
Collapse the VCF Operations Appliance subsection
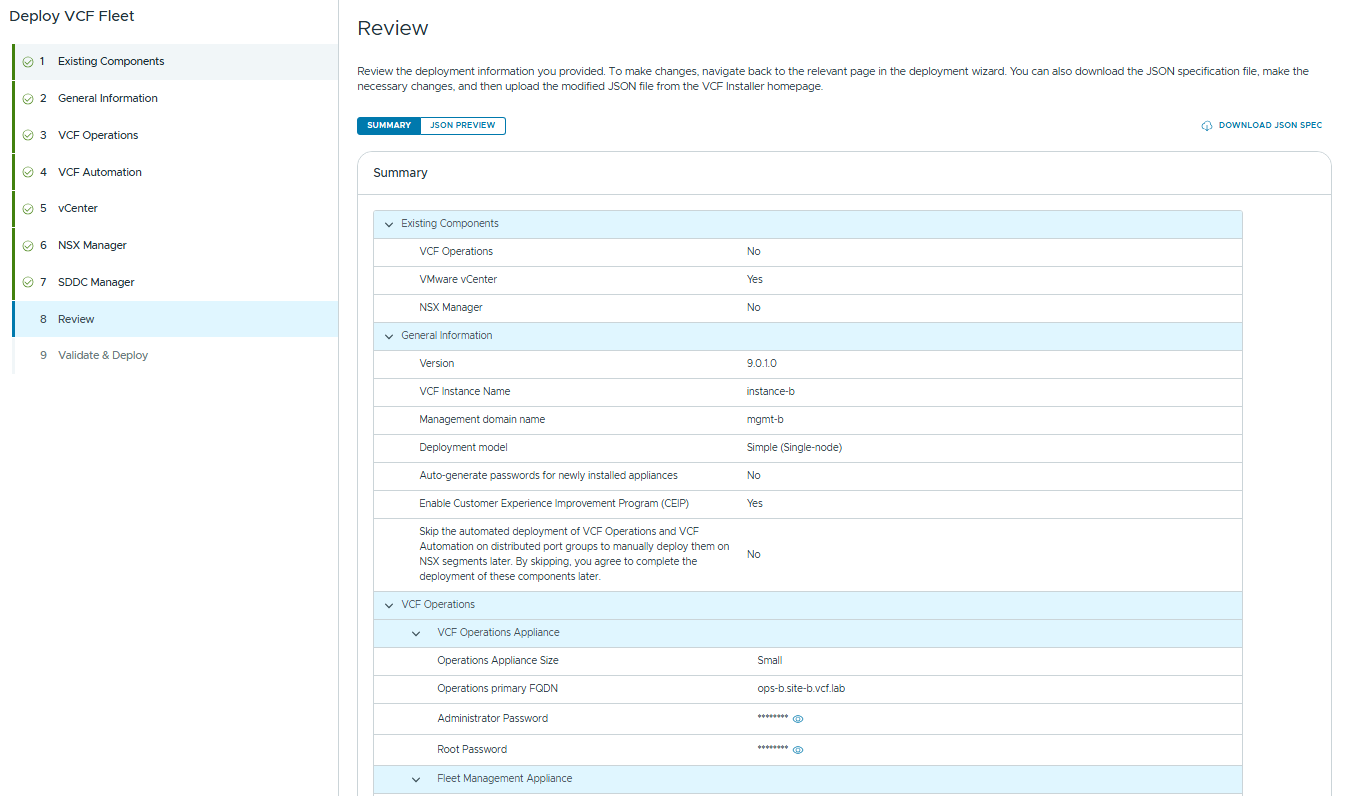click(416, 633)
